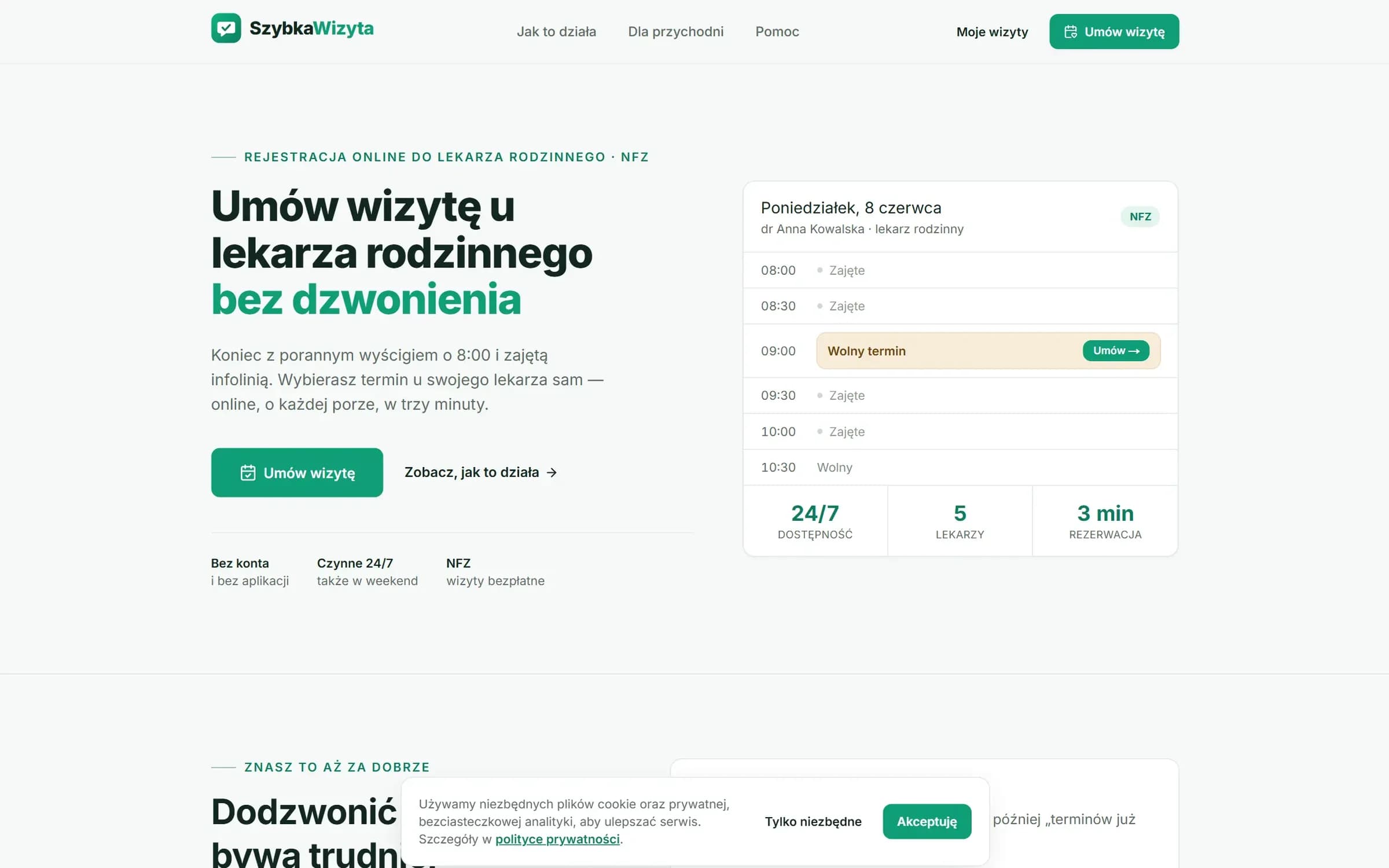
Task: Book the 09:00 slot with Umów button
Action: pos(1116,351)
